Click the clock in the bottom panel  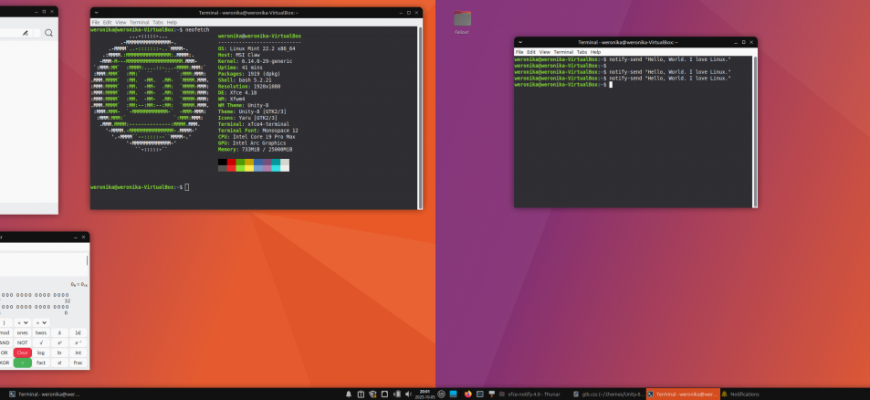[423, 393]
